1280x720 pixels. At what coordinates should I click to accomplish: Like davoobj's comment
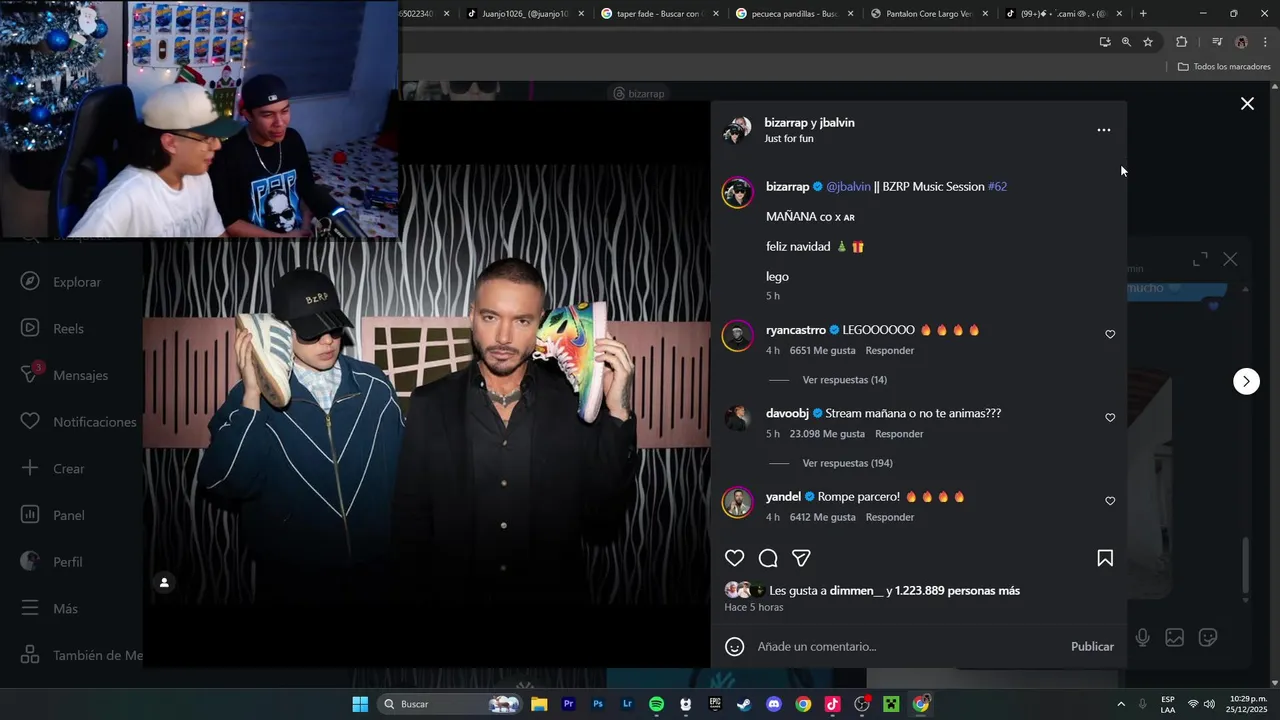(1110, 418)
